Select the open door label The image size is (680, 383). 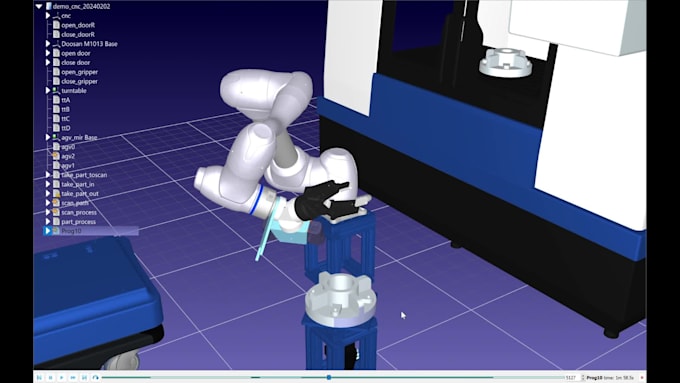[x=76, y=53]
